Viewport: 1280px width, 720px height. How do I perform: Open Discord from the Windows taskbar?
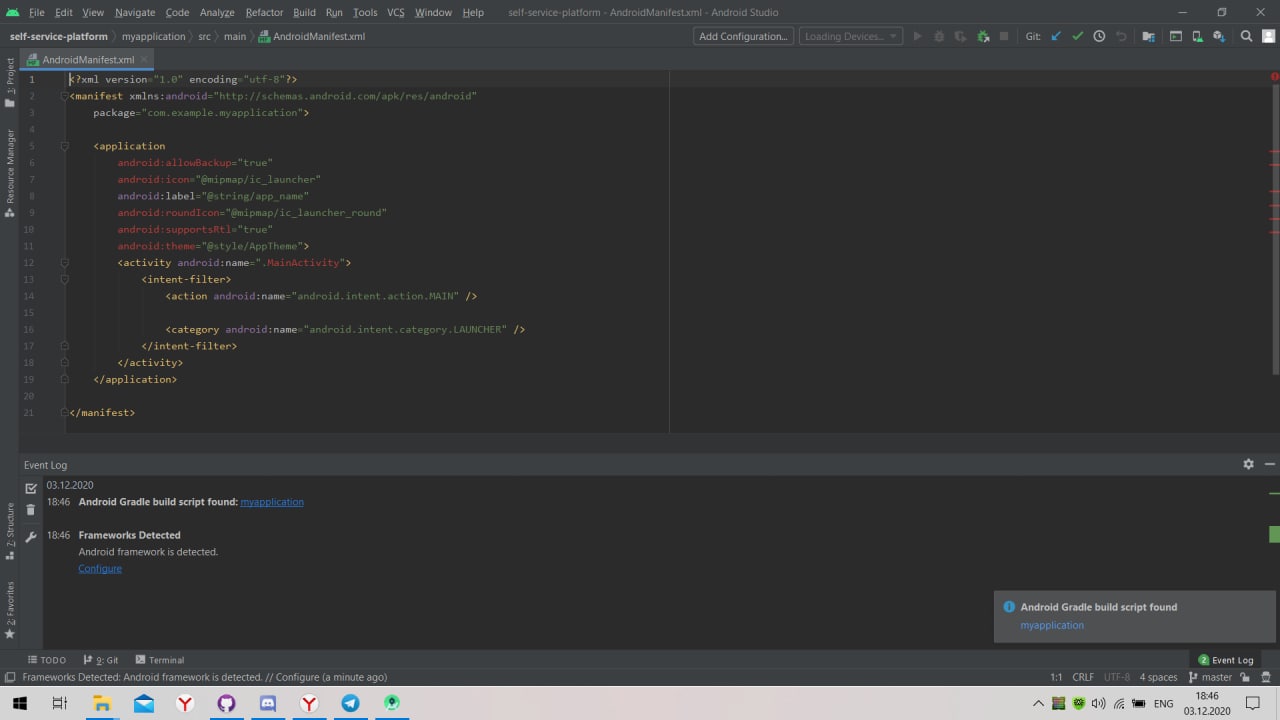268,703
